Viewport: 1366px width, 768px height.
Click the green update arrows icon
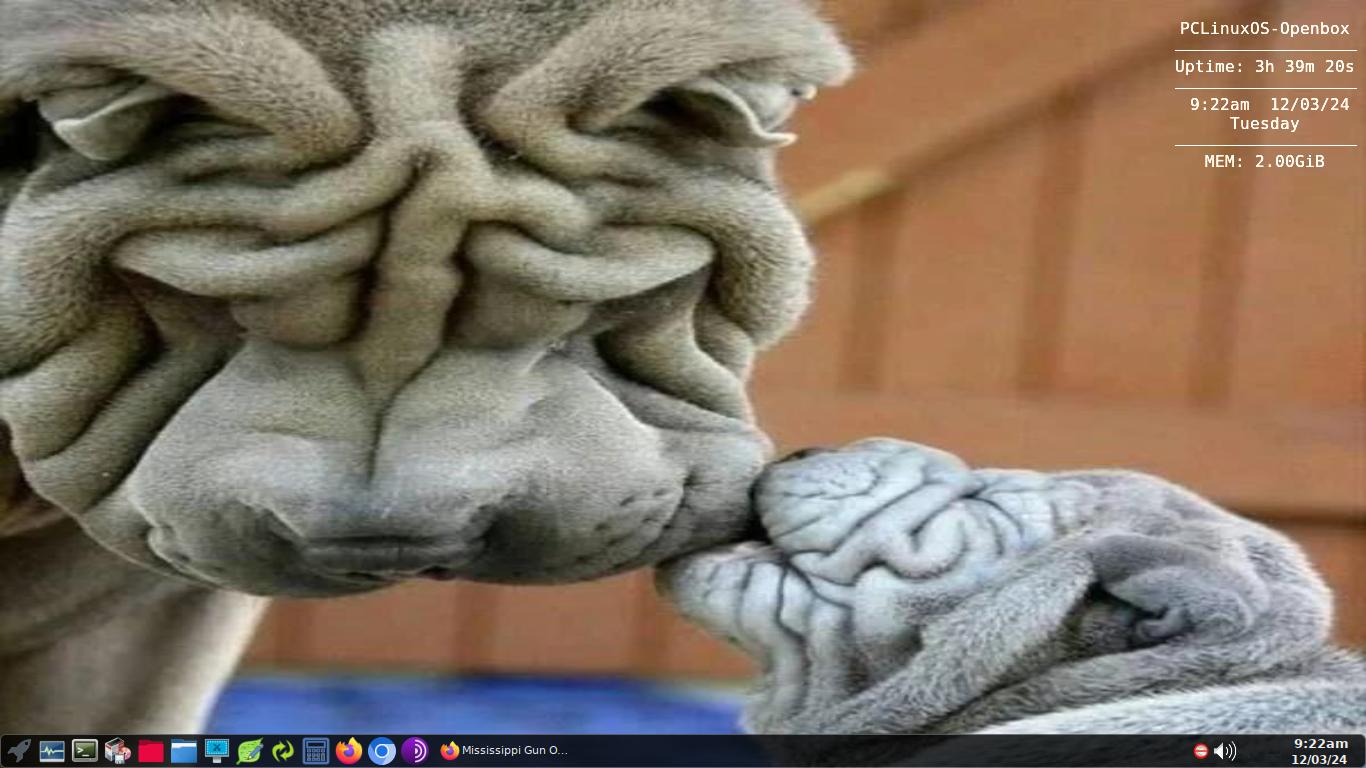(x=283, y=750)
